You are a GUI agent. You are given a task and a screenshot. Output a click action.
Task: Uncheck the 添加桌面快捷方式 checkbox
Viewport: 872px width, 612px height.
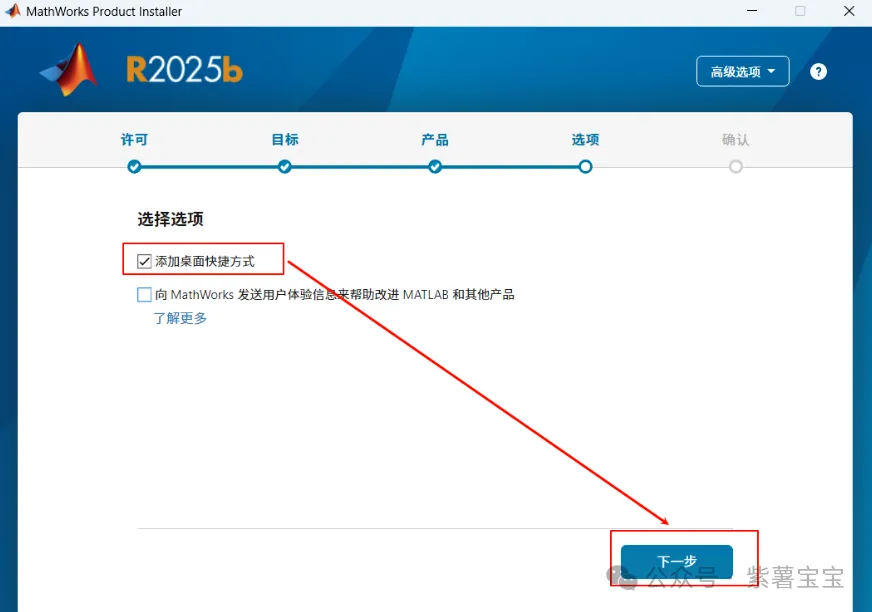145,262
